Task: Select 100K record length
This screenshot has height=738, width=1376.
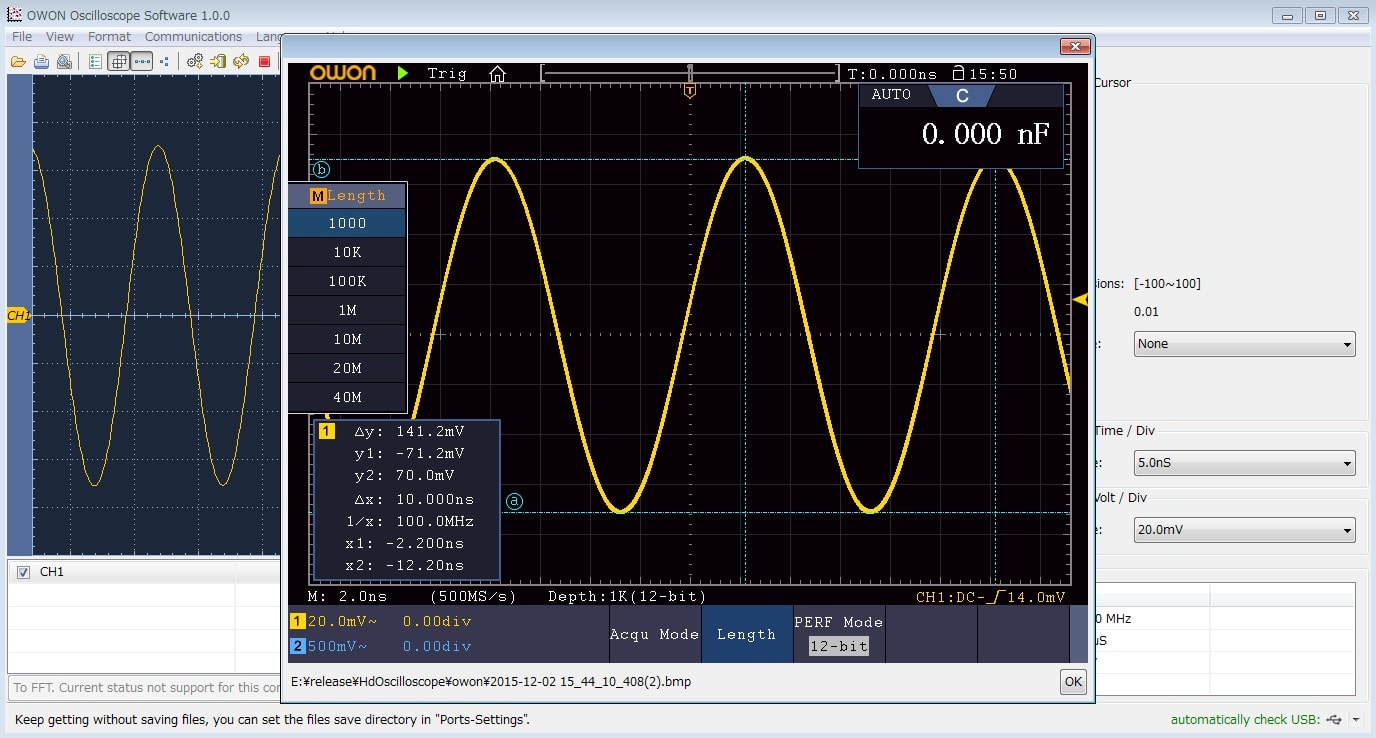Action: 347,282
